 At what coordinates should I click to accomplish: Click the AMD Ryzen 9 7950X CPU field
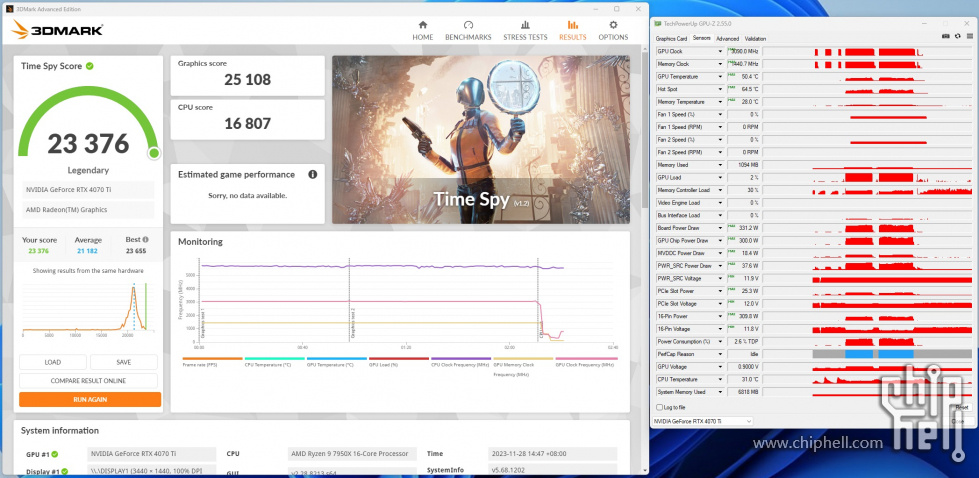pyautogui.click(x=353, y=454)
